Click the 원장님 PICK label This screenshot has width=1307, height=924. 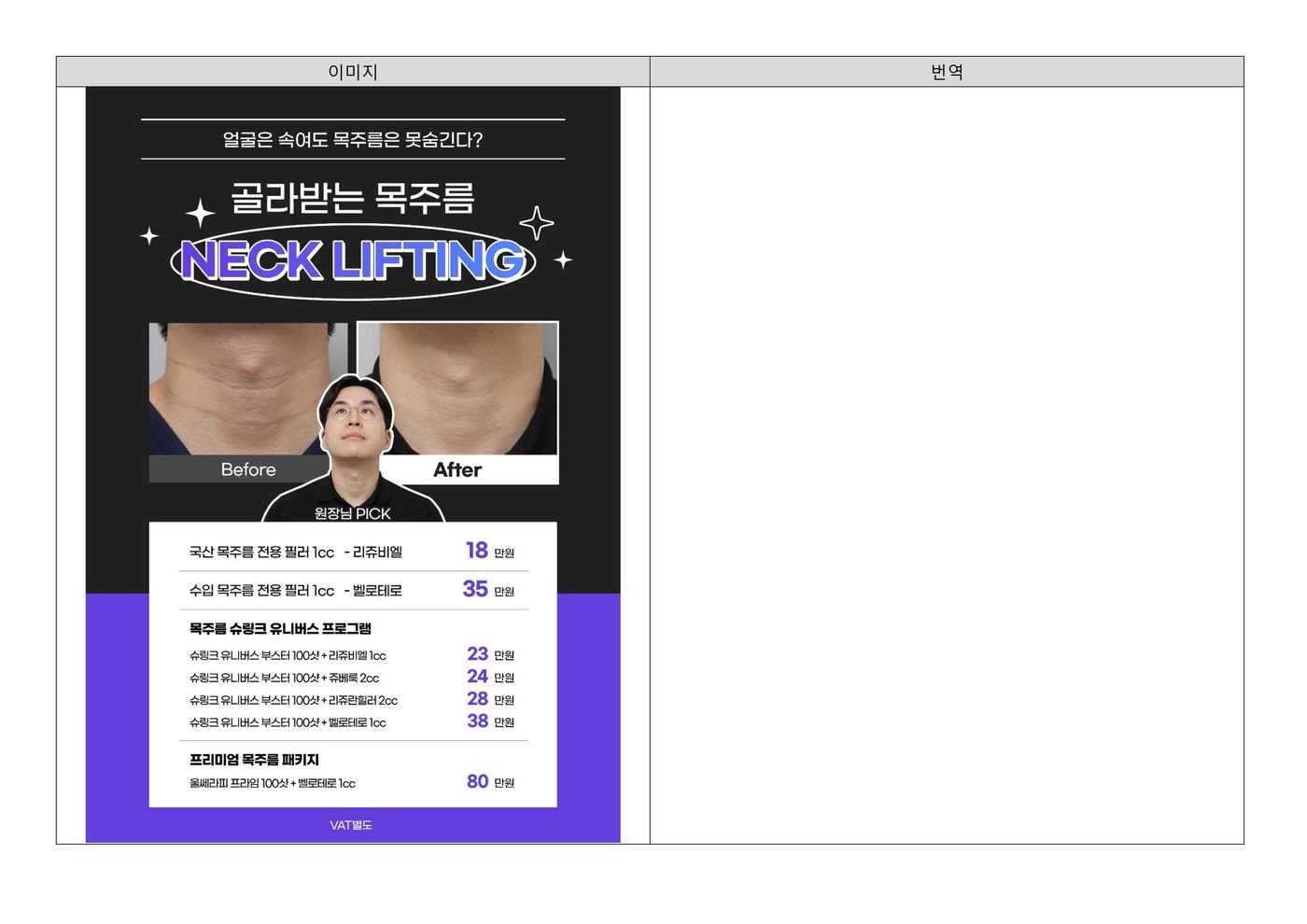pyautogui.click(x=353, y=513)
